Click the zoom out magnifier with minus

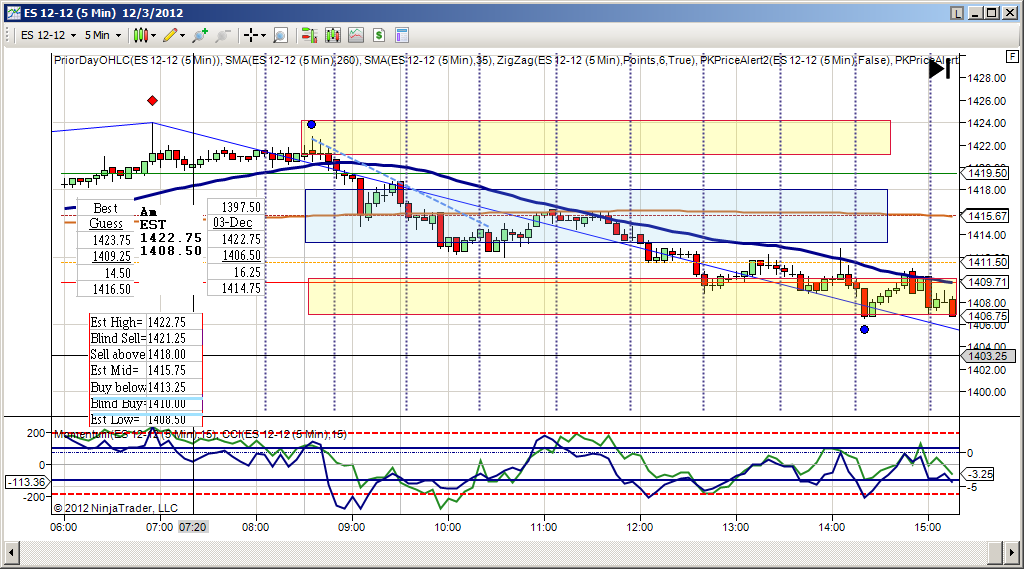tap(223, 35)
